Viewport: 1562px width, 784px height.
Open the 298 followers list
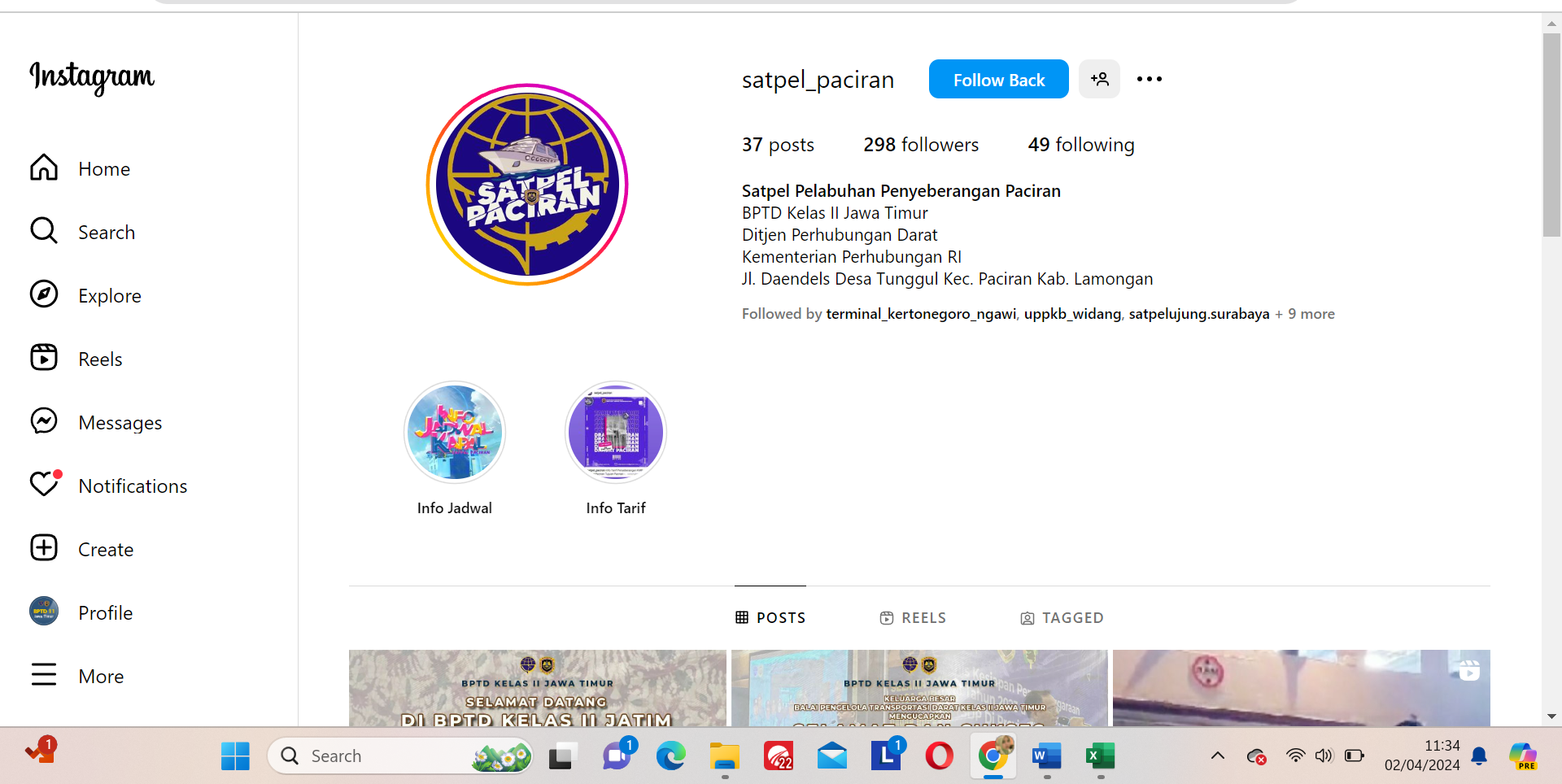point(921,145)
